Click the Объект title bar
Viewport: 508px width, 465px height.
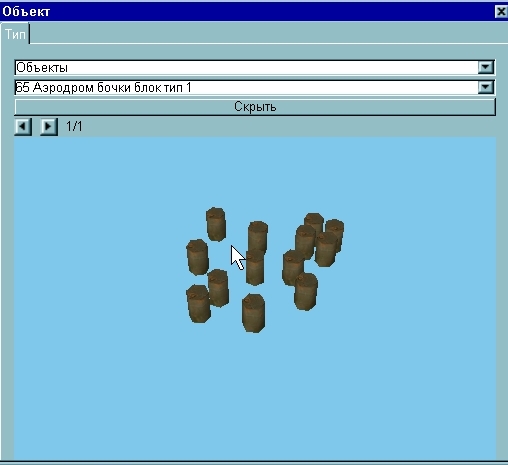pos(247,12)
